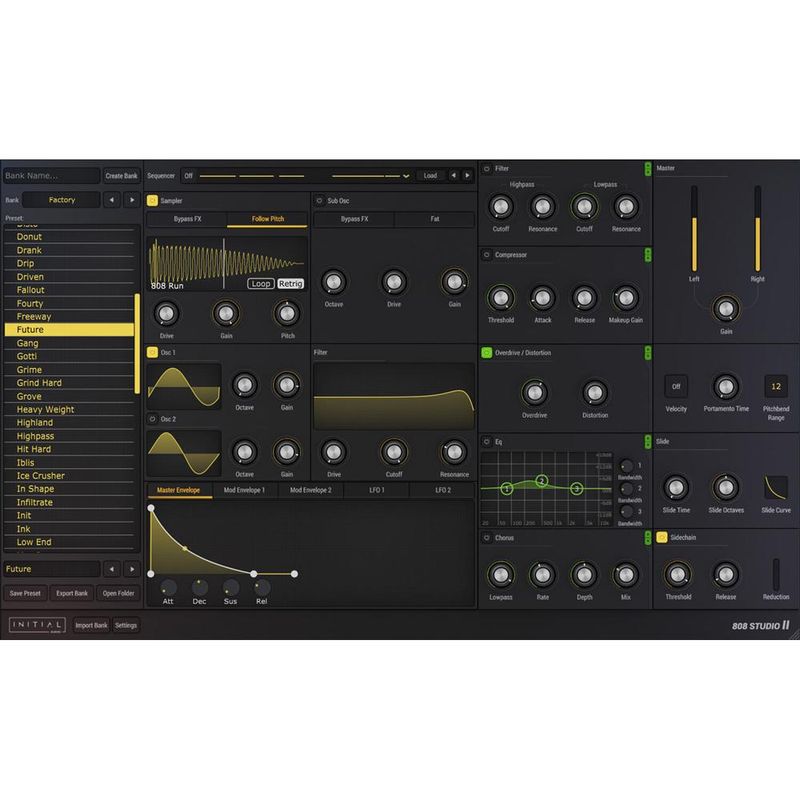Screen dimensions: 800x800
Task: Click the Save Preset button
Action: (x=25, y=593)
